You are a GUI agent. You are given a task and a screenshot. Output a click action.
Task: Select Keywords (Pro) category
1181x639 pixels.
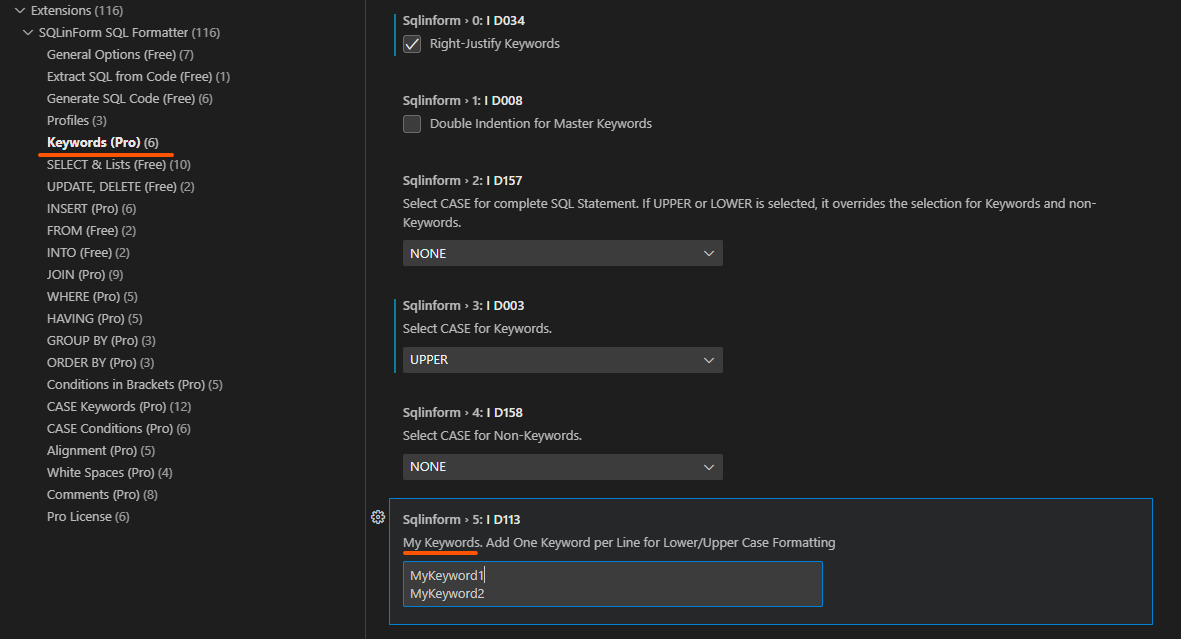[102, 142]
